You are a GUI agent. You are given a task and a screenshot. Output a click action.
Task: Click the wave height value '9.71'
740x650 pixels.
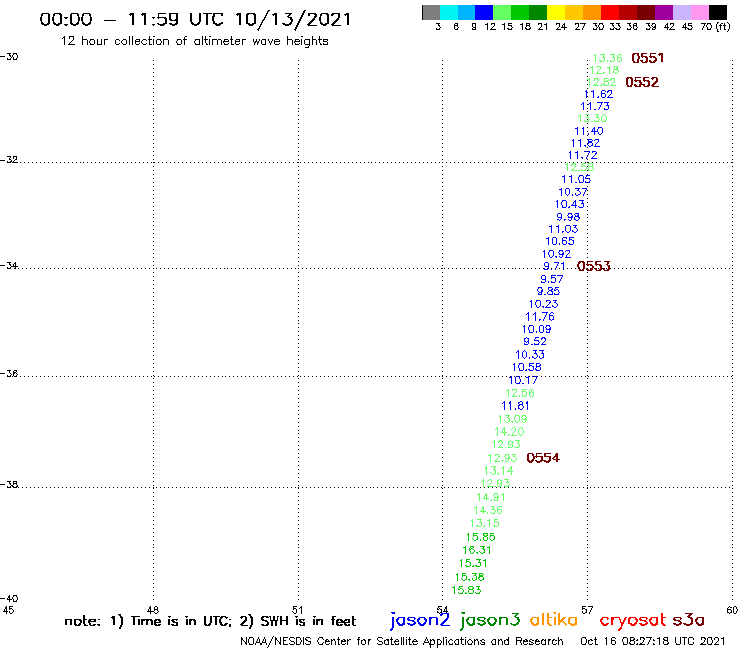click(x=554, y=266)
